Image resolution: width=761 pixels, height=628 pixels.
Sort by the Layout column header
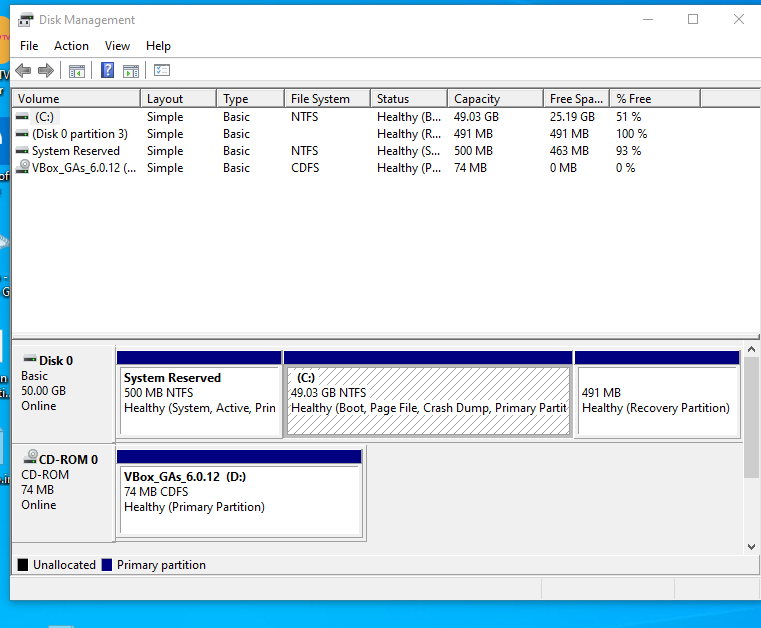pos(179,99)
